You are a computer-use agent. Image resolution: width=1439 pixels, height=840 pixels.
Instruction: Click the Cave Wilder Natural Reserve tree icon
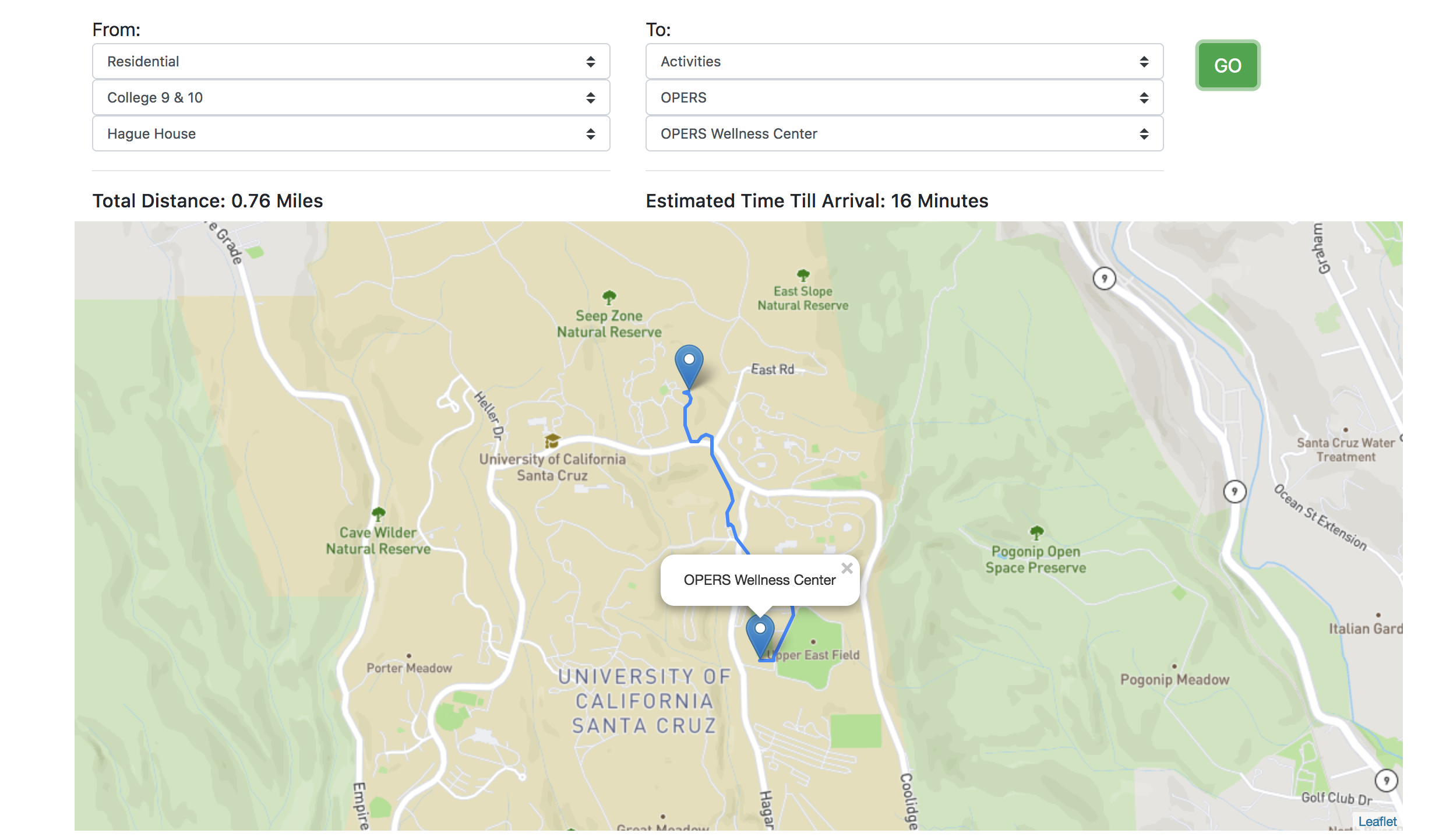coord(378,514)
